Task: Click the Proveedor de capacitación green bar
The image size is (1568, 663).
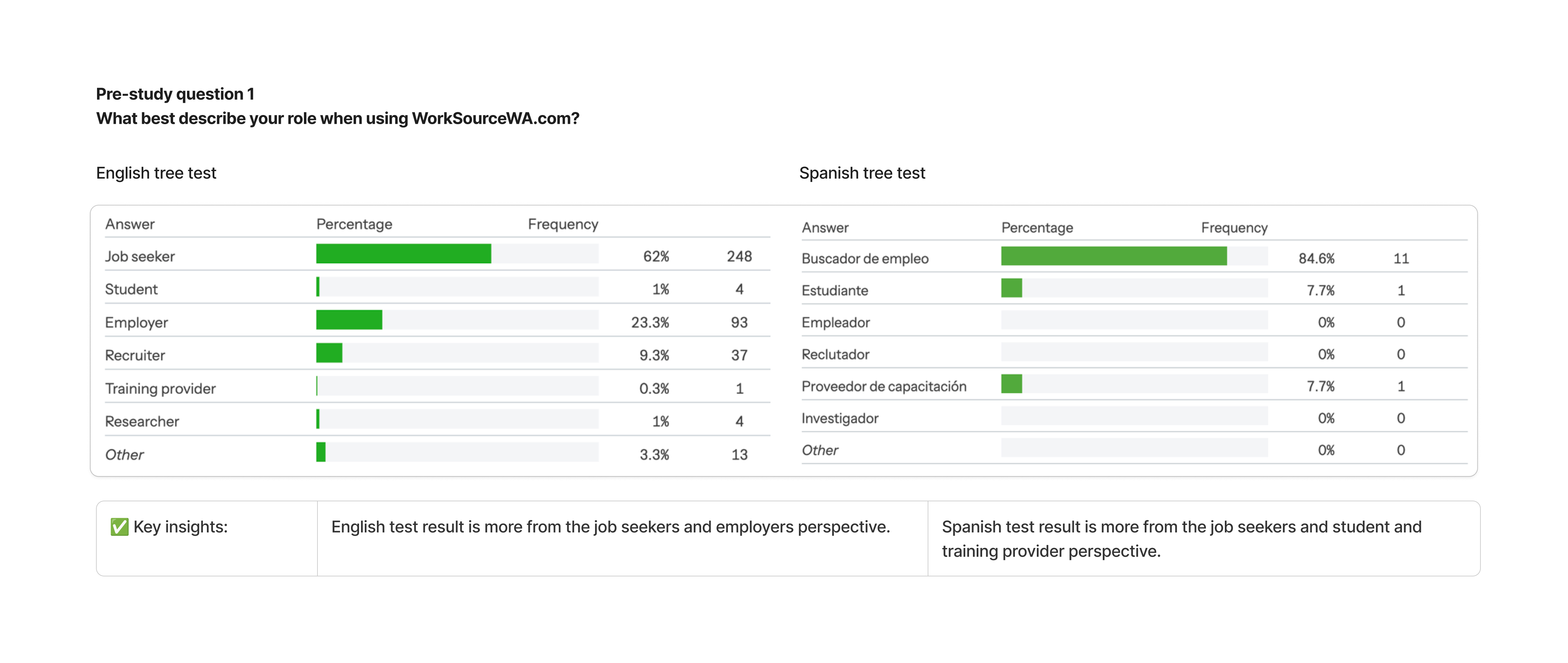Action: click(1011, 384)
